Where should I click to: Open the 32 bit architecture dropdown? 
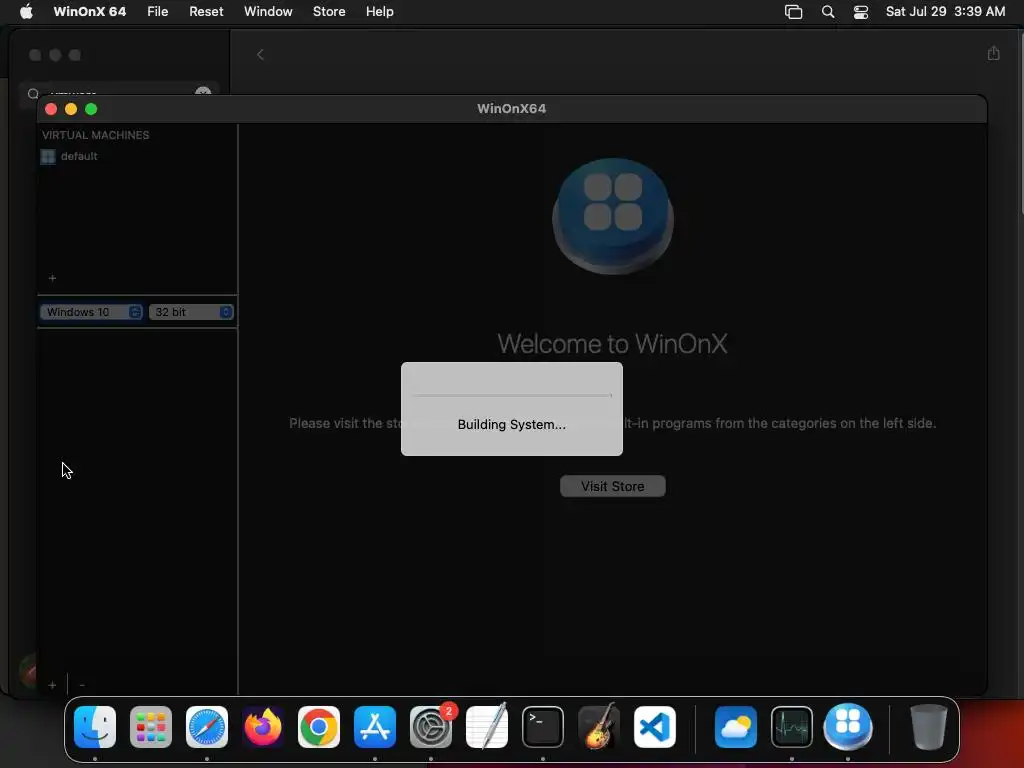coord(191,312)
